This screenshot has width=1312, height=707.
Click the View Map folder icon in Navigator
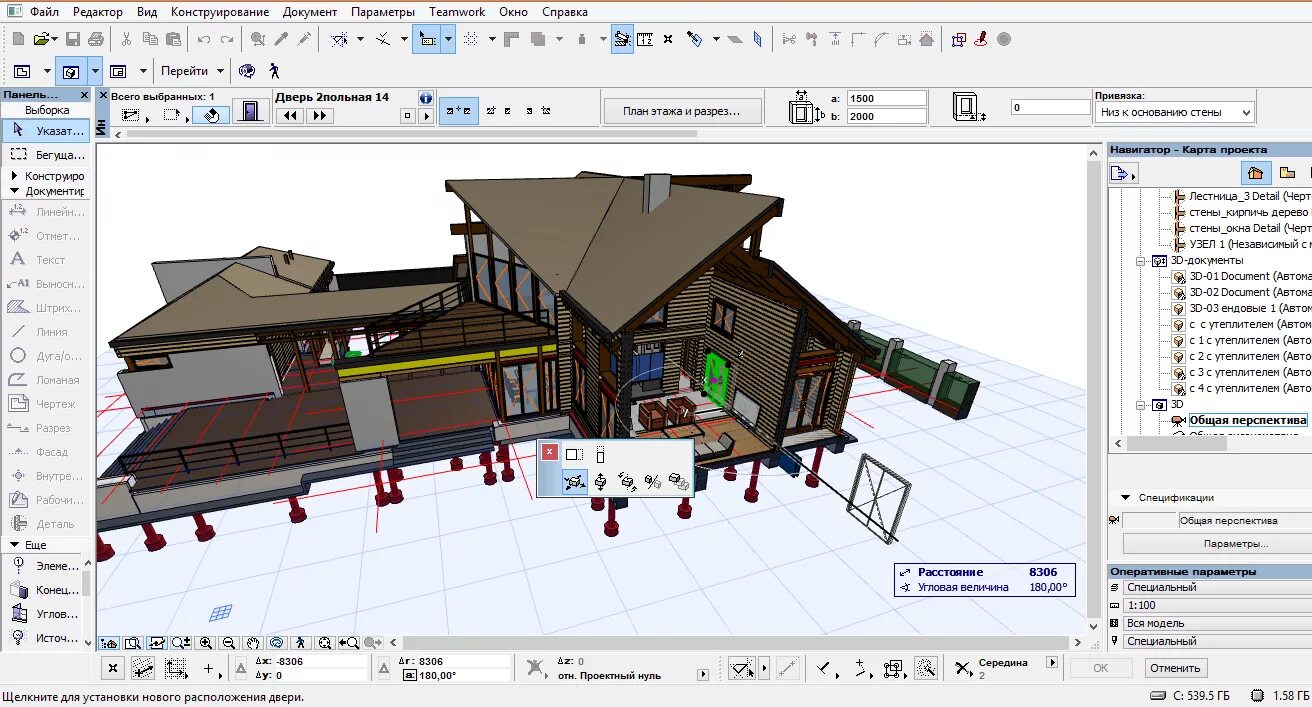click(x=1288, y=173)
